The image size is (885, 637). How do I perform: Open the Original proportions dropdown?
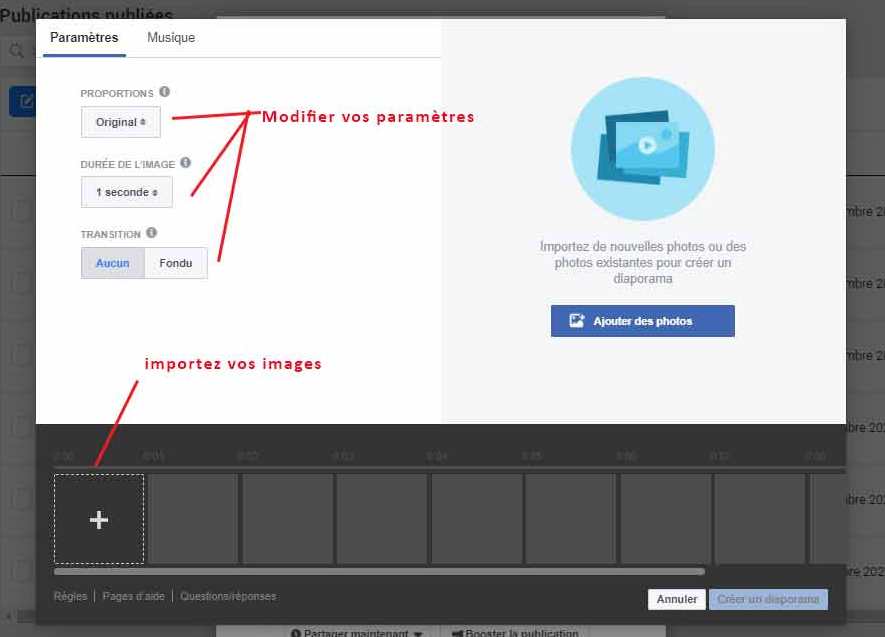[x=121, y=122]
